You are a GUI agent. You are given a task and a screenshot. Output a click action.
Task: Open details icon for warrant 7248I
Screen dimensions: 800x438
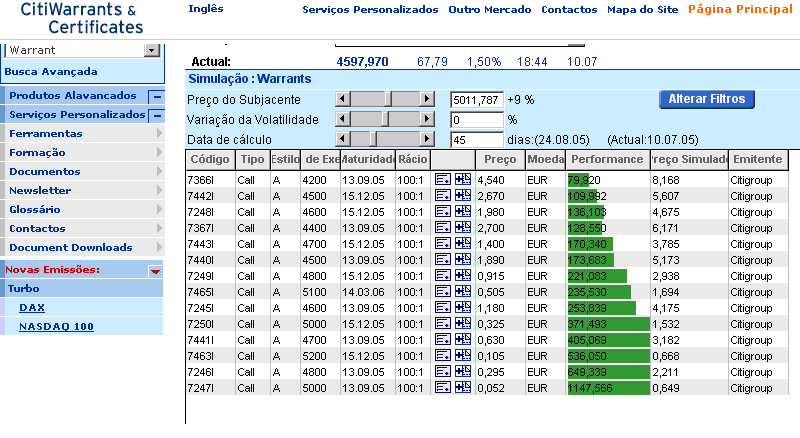(x=443, y=212)
